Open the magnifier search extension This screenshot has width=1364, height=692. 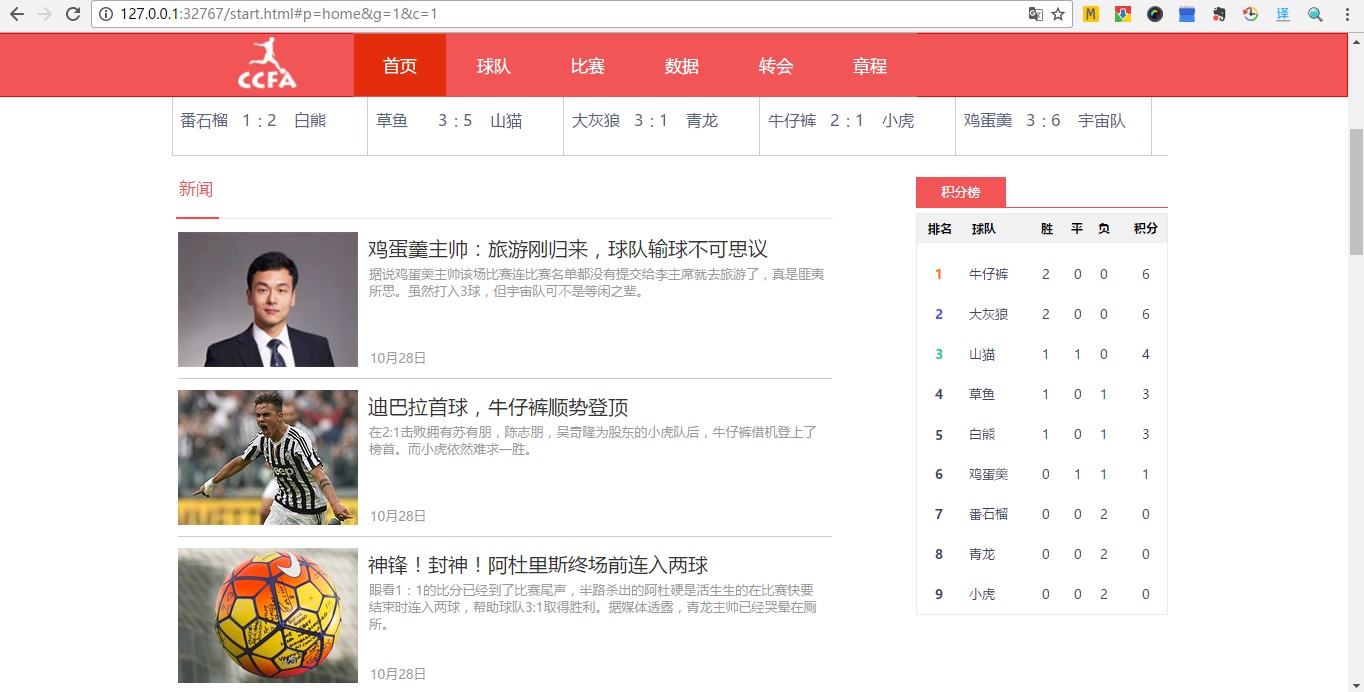[1315, 14]
